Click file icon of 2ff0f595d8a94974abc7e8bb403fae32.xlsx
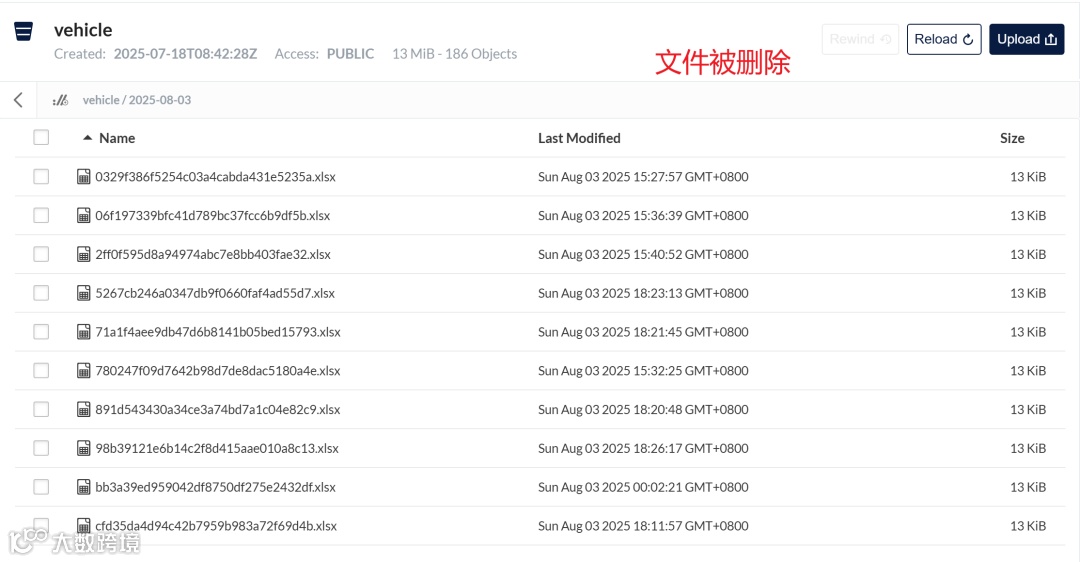The width and height of the screenshot is (1080, 562). (83, 254)
